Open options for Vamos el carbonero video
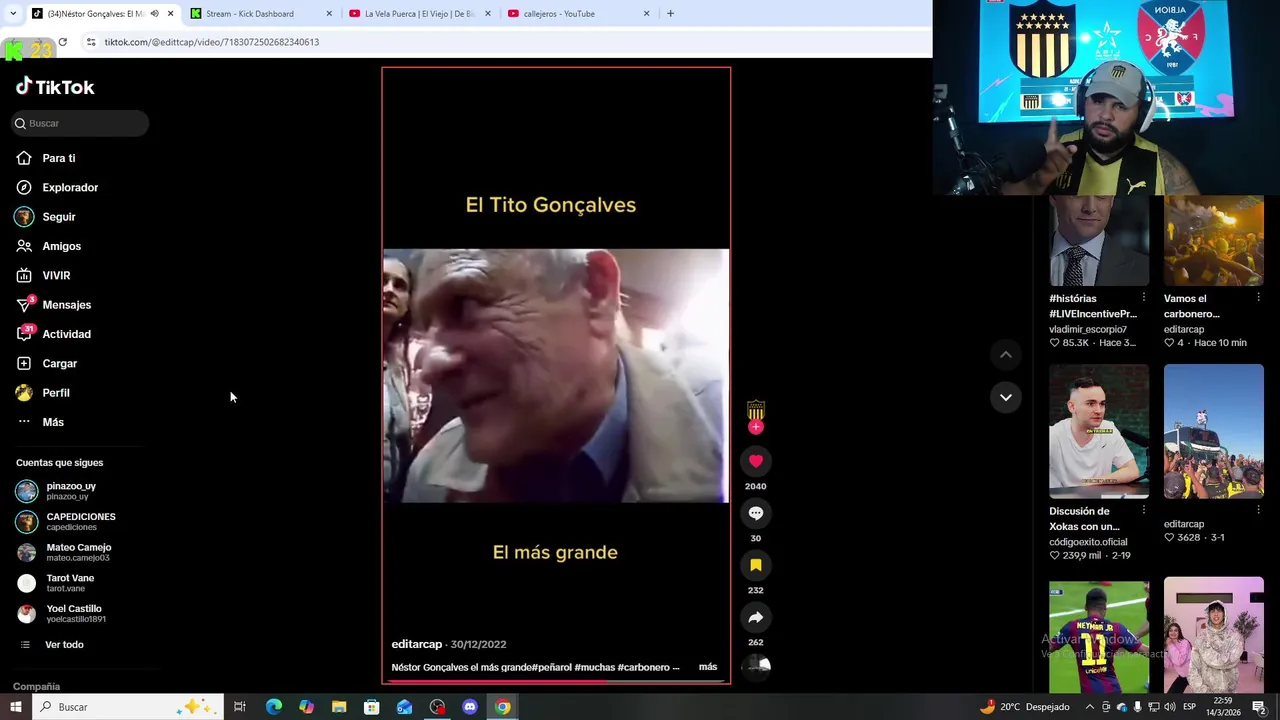 [1258, 298]
